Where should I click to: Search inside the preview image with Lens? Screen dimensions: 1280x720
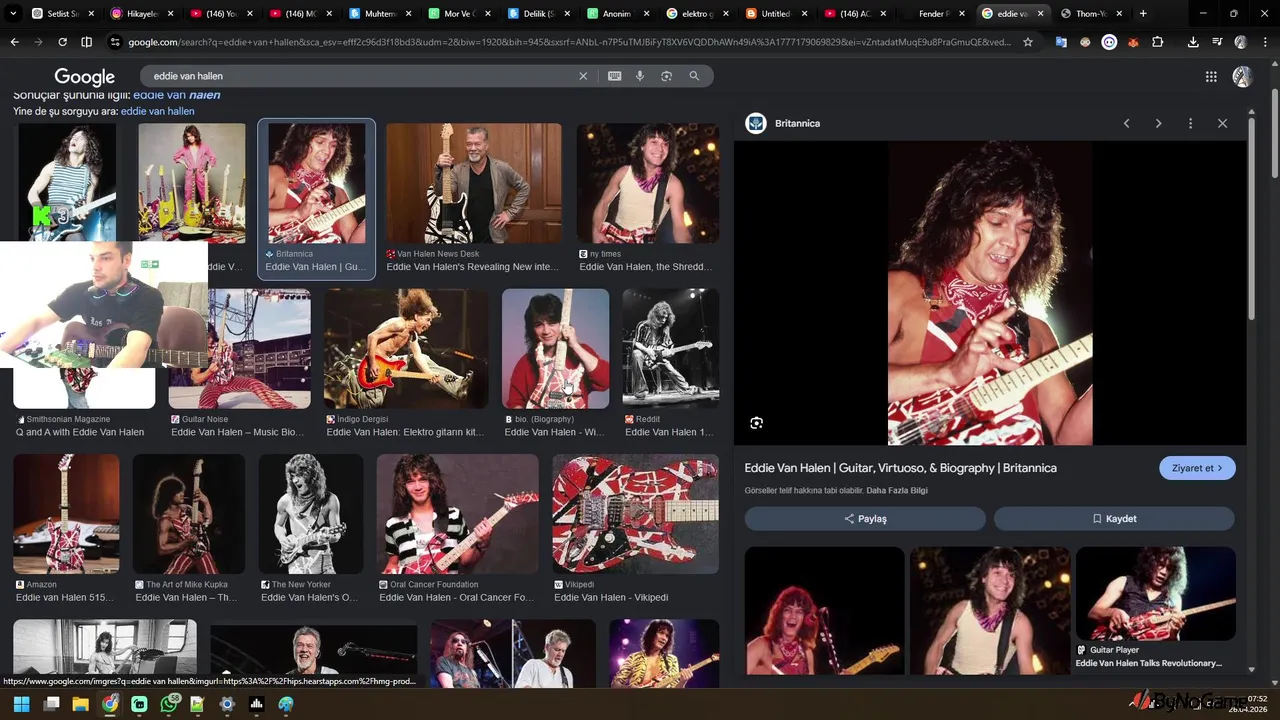757,423
